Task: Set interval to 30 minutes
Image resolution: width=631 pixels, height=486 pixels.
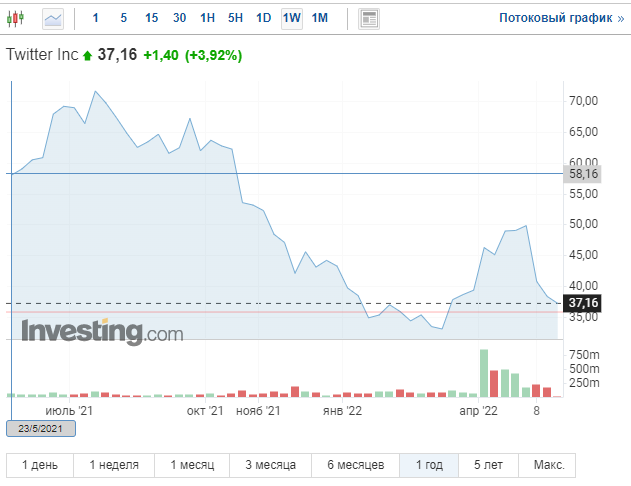Action: [179, 18]
